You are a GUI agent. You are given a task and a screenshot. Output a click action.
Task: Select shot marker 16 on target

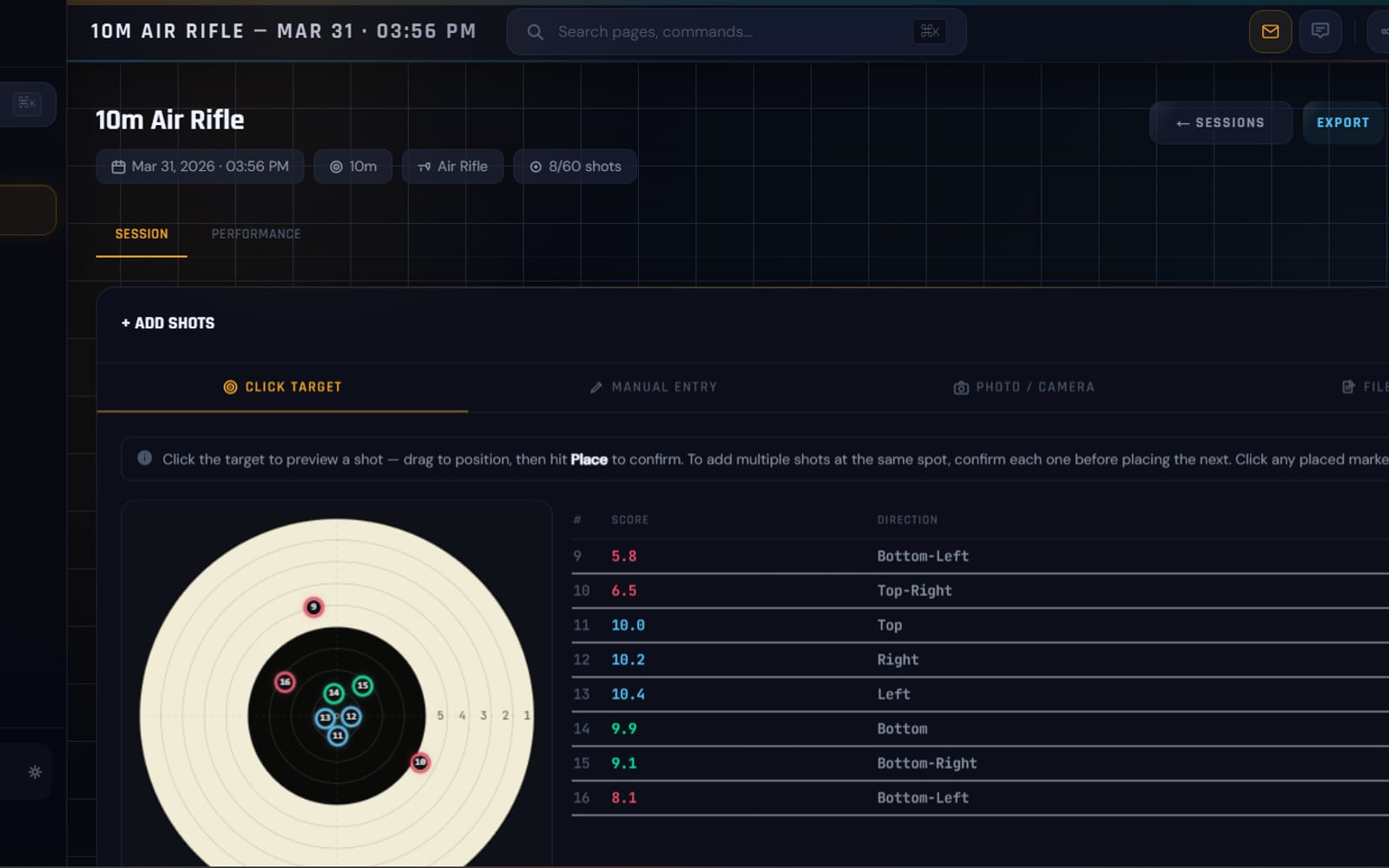tap(285, 682)
